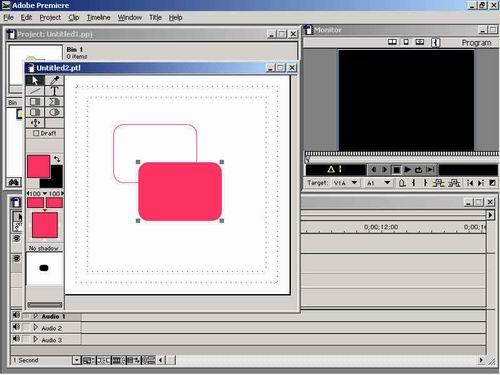Select the rolling title (crossed arrows) tool
Image resolution: width=500 pixels, height=375 pixels.
(x=35, y=123)
